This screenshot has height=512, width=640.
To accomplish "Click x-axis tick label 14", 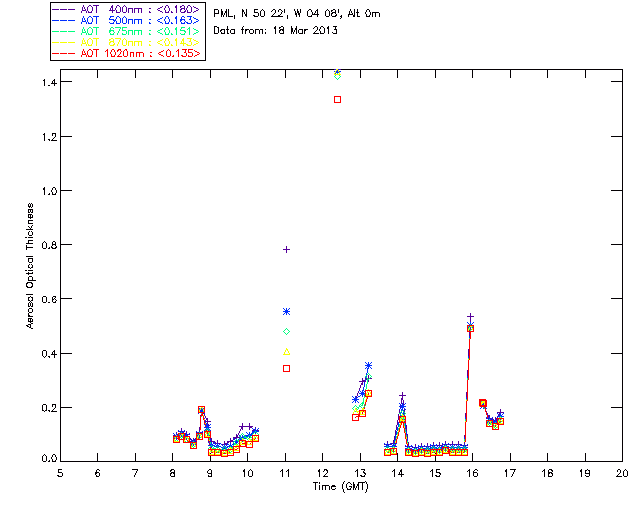I will click(x=398, y=473).
